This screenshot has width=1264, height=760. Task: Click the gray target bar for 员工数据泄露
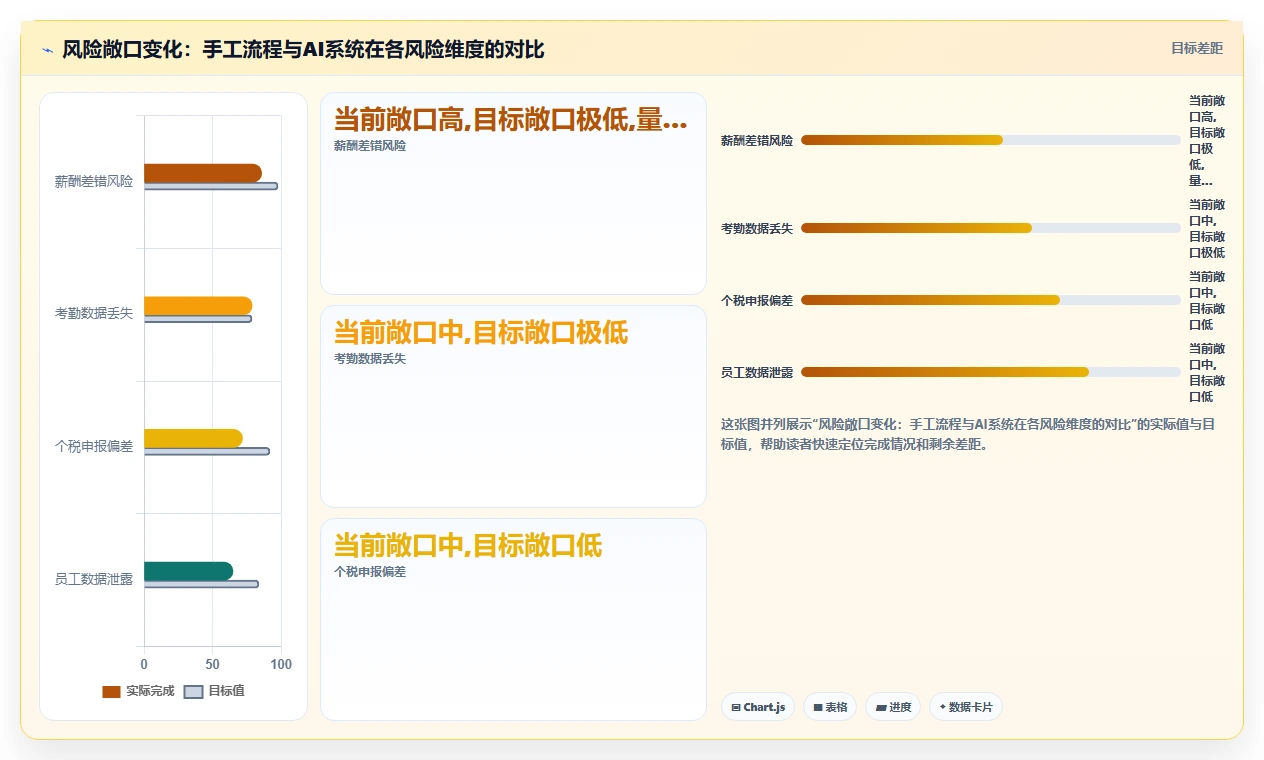point(201,584)
